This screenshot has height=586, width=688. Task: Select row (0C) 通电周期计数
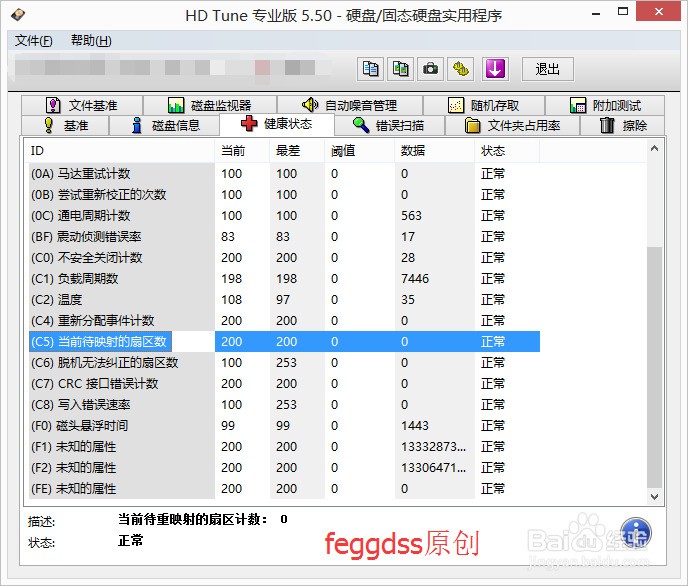tap(284, 216)
